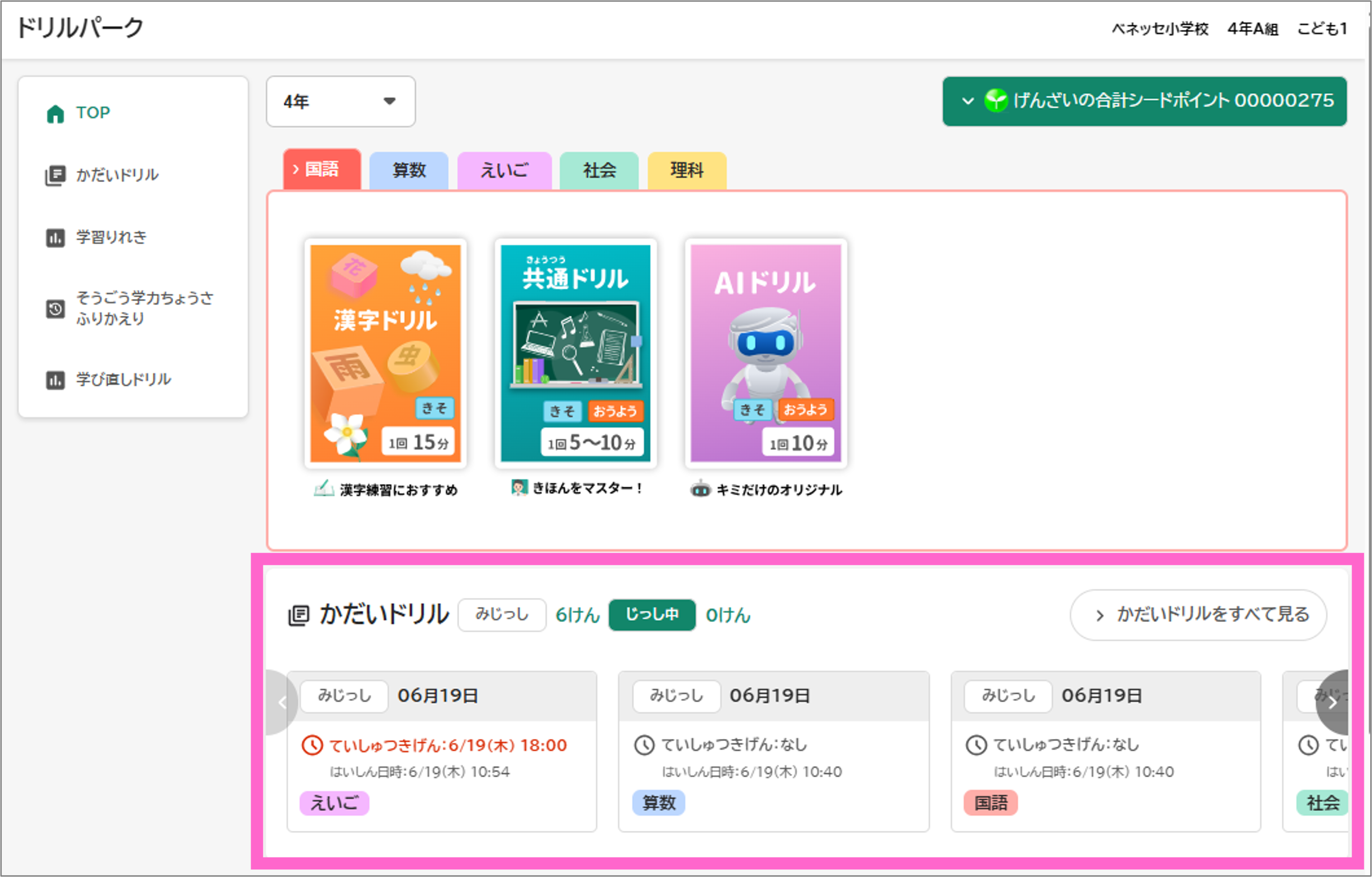Viewport: 1372px width, 877px height.
Task: Click the ベネッセ小学校 school name
Action: [x=1160, y=29]
